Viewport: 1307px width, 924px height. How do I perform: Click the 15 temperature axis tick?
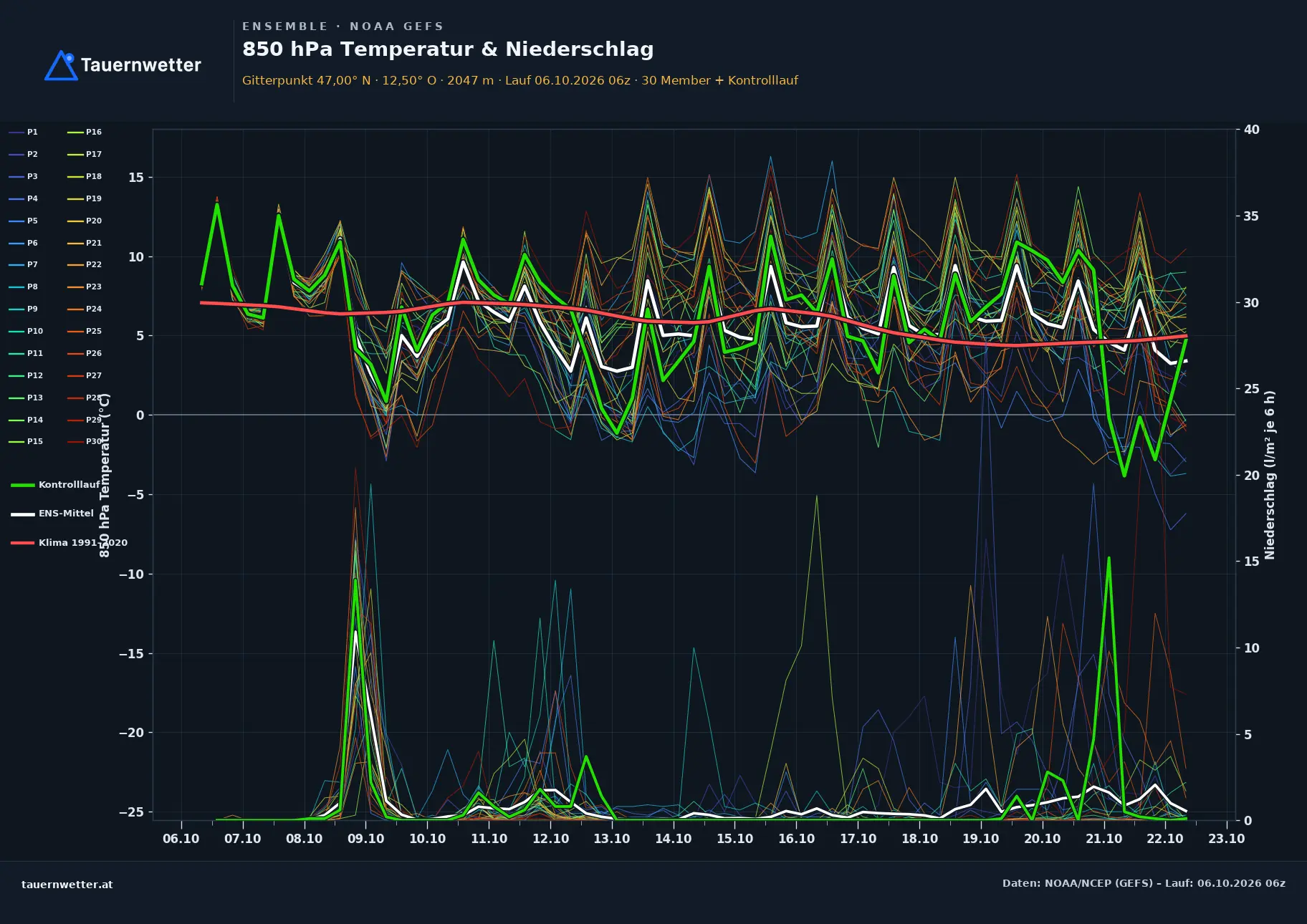coord(136,178)
